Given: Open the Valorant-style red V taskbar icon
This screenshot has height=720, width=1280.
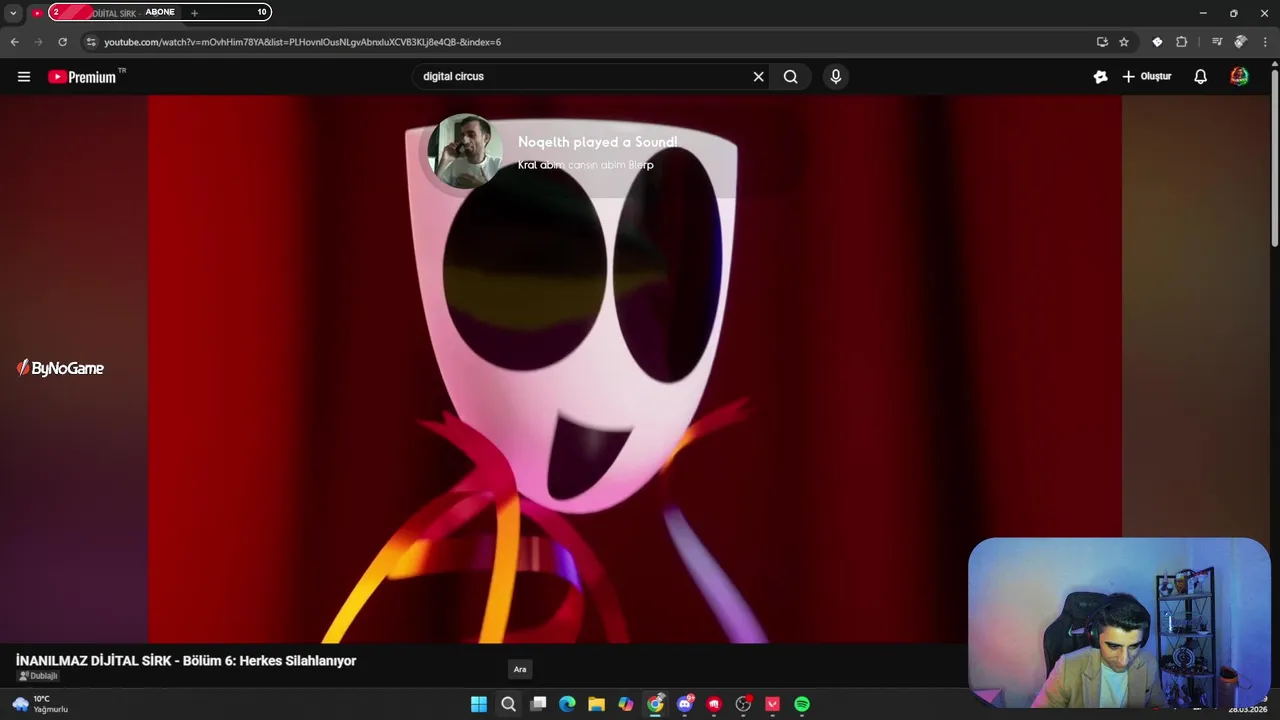Looking at the screenshot, I should (772, 704).
